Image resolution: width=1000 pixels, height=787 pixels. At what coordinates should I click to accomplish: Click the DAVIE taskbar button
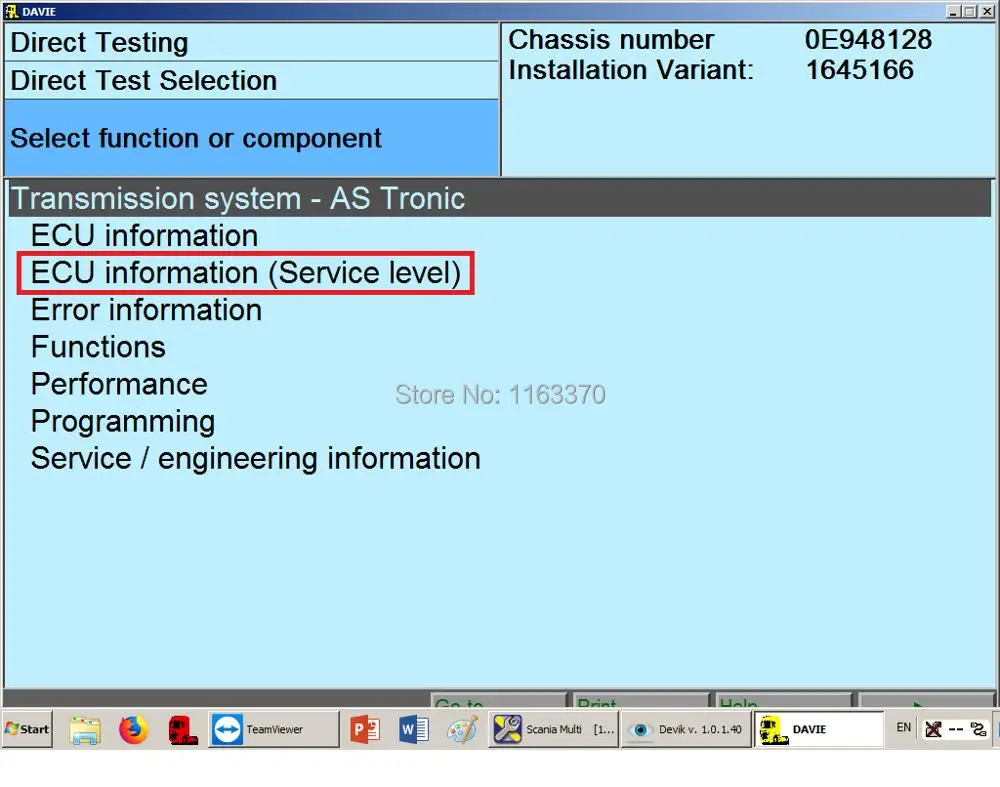pyautogui.click(x=820, y=729)
